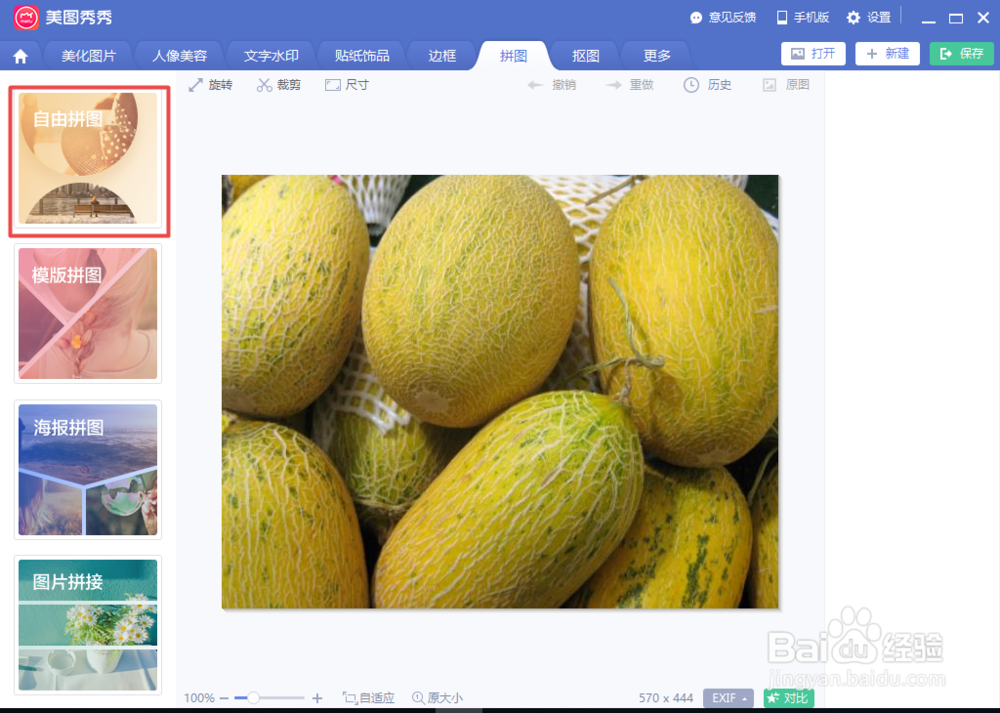Maximize the 美图秀秀 window
Screen dimensions: 1000x713
(956, 18)
